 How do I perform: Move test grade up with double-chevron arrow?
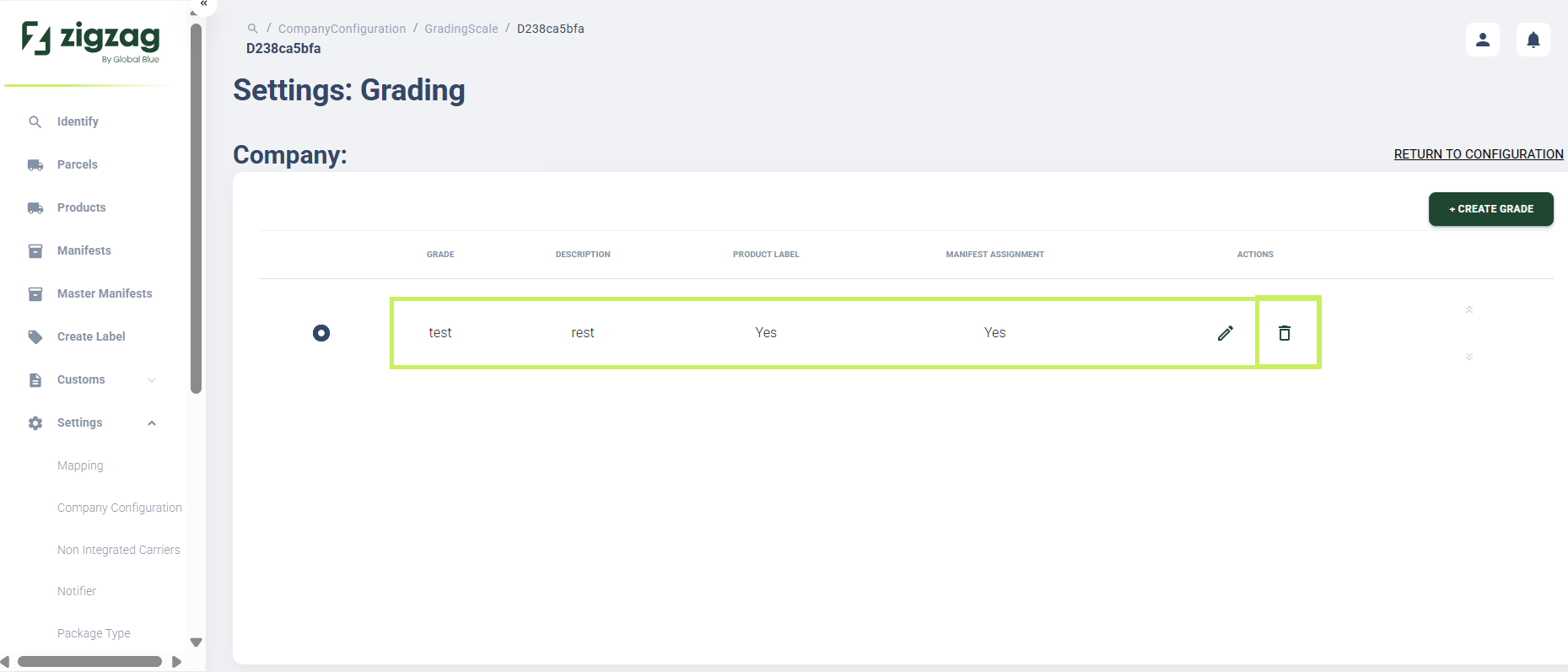1469,309
